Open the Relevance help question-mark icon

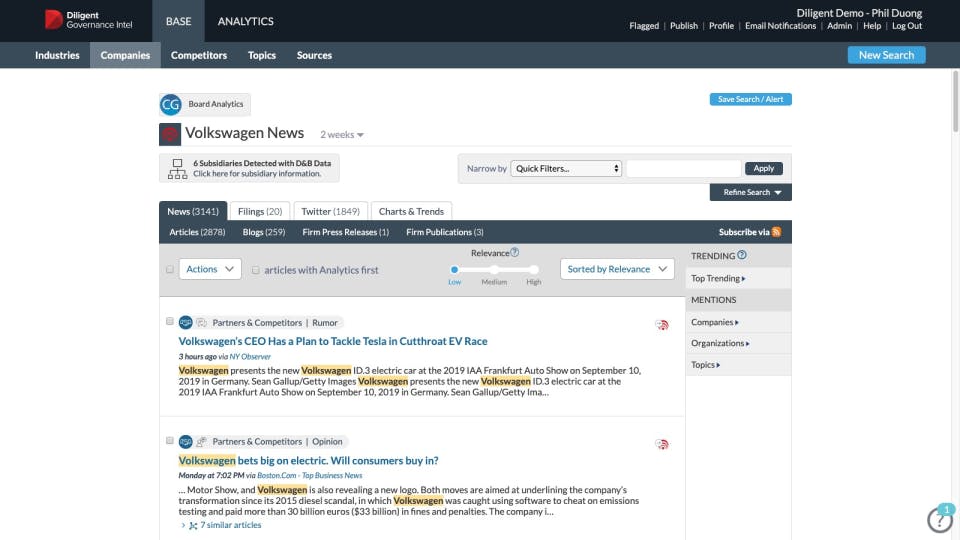[x=514, y=252]
